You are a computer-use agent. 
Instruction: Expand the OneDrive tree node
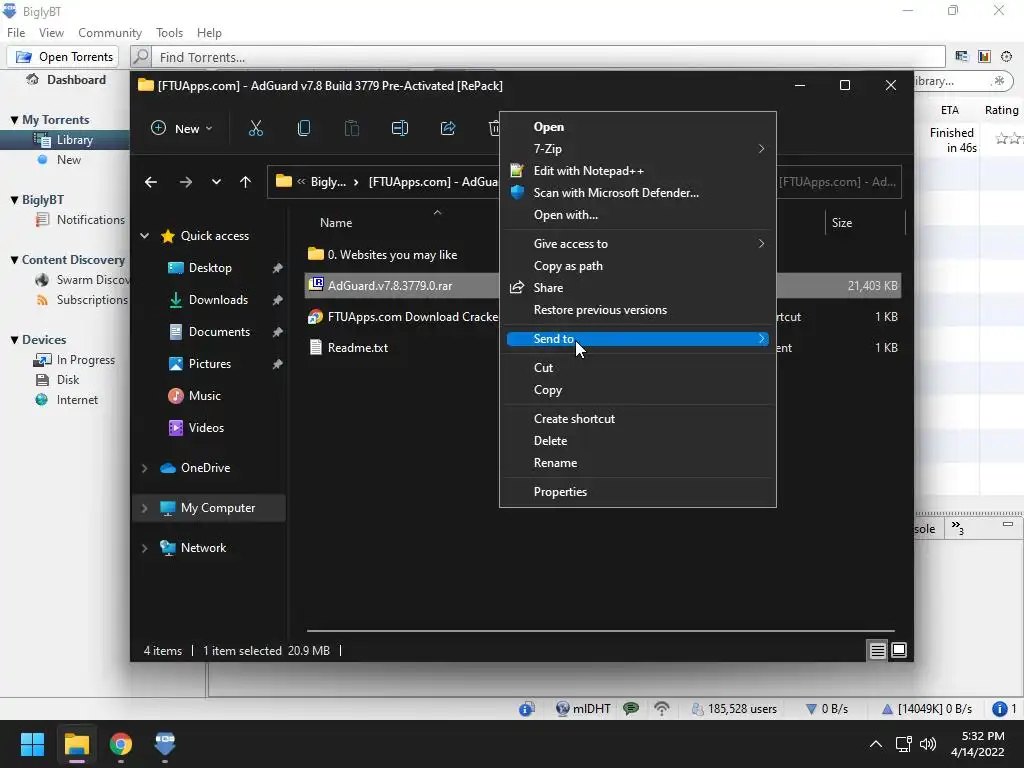pyautogui.click(x=144, y=468)
